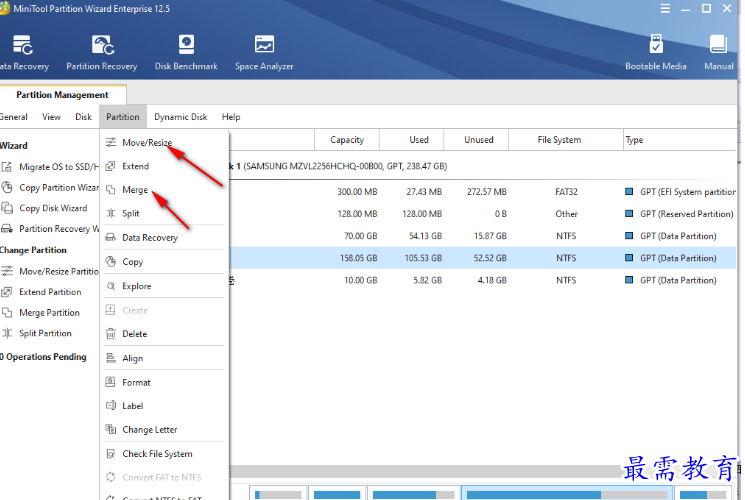Click the Merge Partition sidebar icon
745x500 pixels.
[x=7, y=312]
